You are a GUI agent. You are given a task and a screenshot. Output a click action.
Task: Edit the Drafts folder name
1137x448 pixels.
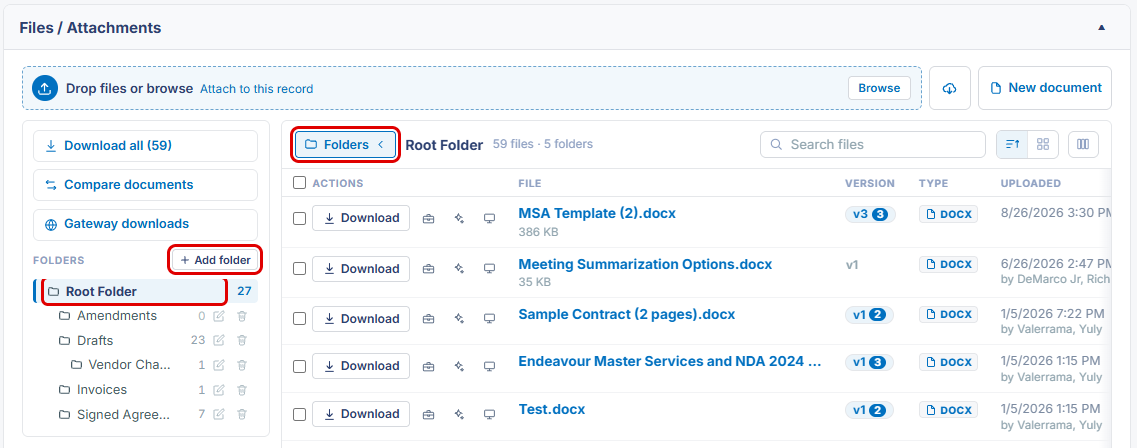[x=219, y=340]
